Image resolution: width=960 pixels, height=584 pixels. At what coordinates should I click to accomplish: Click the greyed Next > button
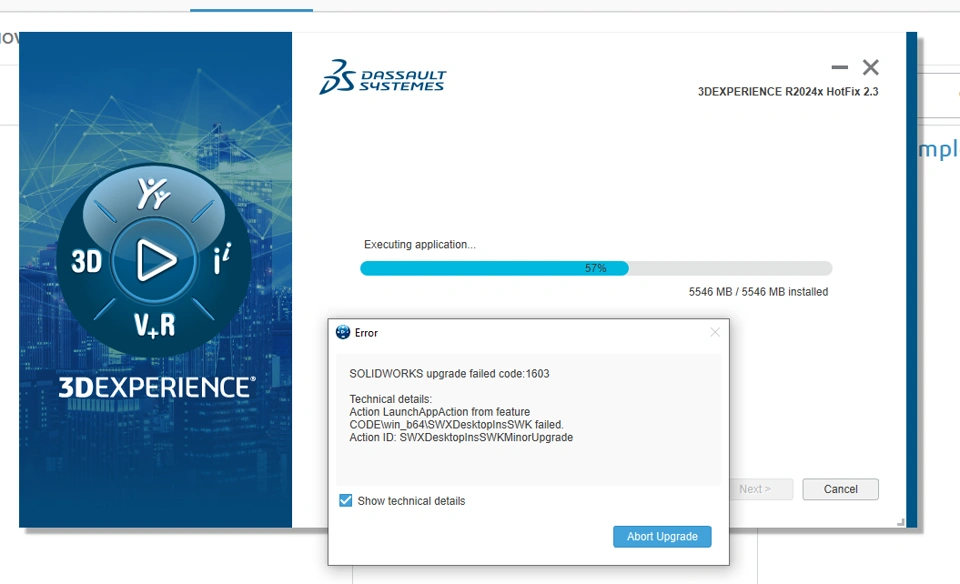(755, 489)
